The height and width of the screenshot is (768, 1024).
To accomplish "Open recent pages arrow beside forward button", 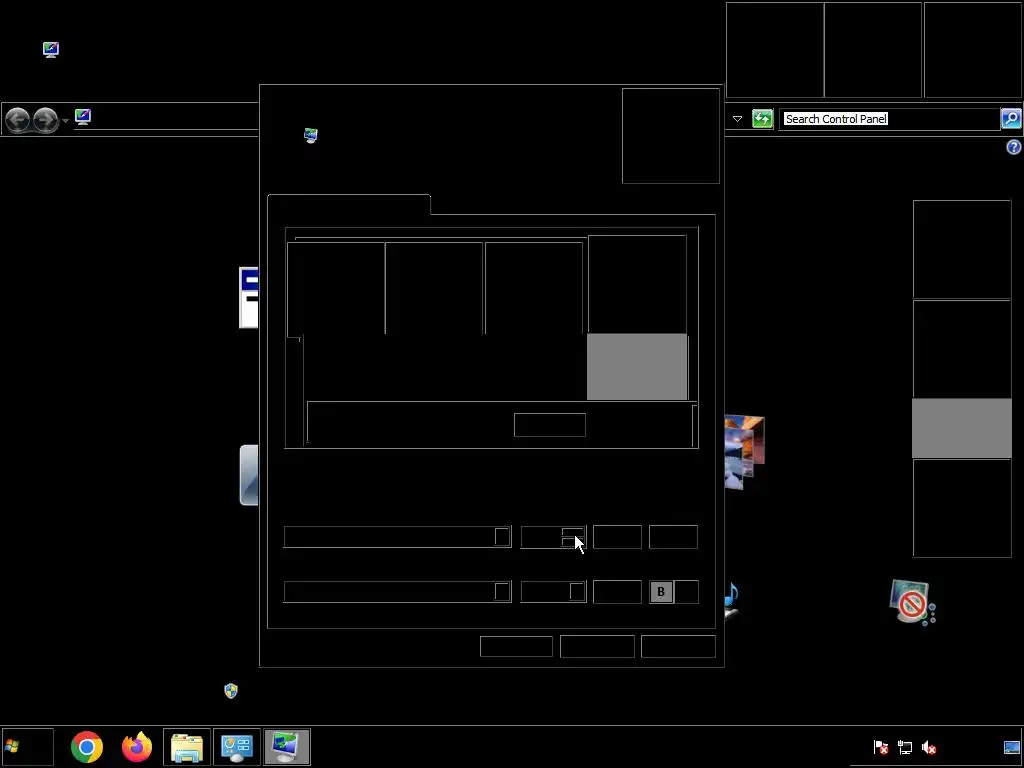I will pyautogui.click(x=65, y=121).
